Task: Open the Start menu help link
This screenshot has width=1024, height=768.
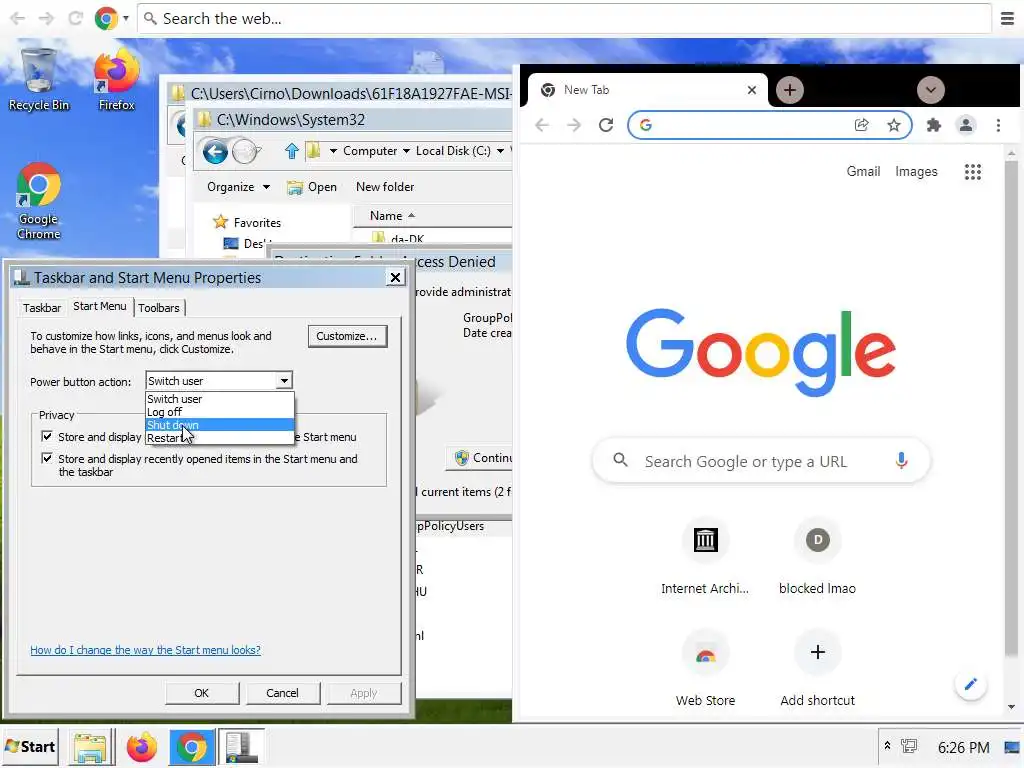Action: 145,650
